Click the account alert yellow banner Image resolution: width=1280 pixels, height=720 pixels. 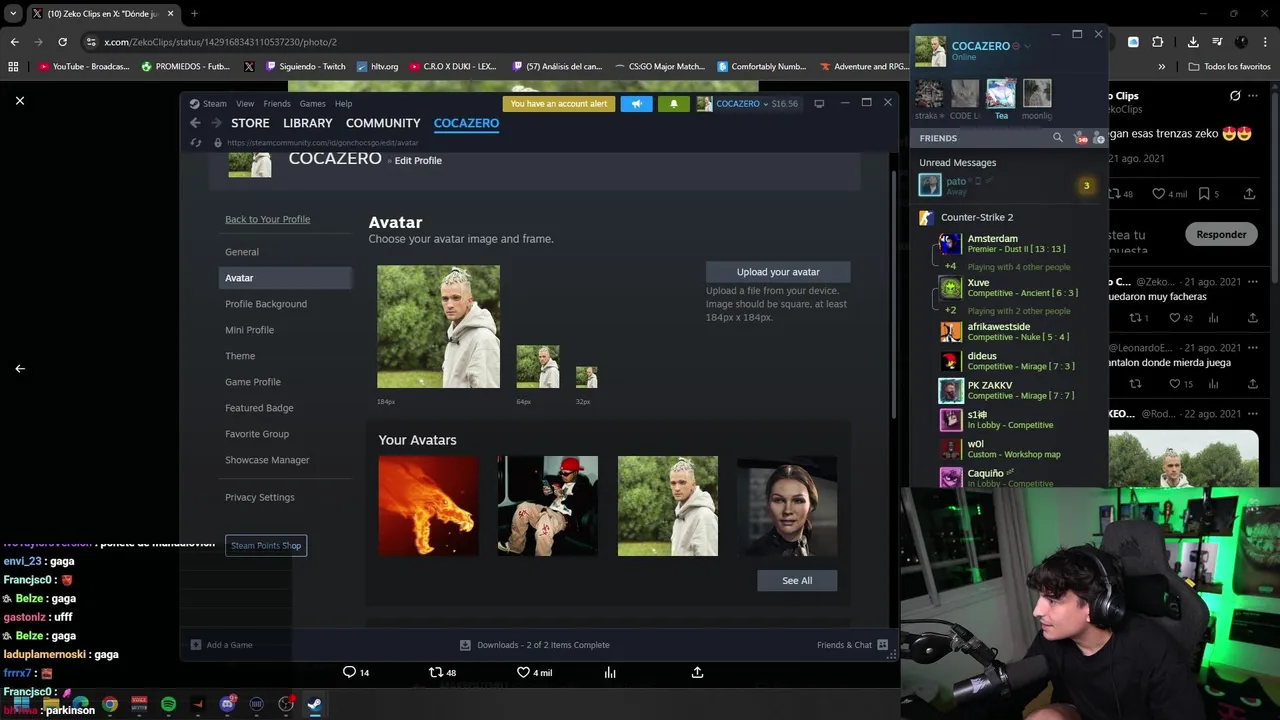[x=559, y=104]
